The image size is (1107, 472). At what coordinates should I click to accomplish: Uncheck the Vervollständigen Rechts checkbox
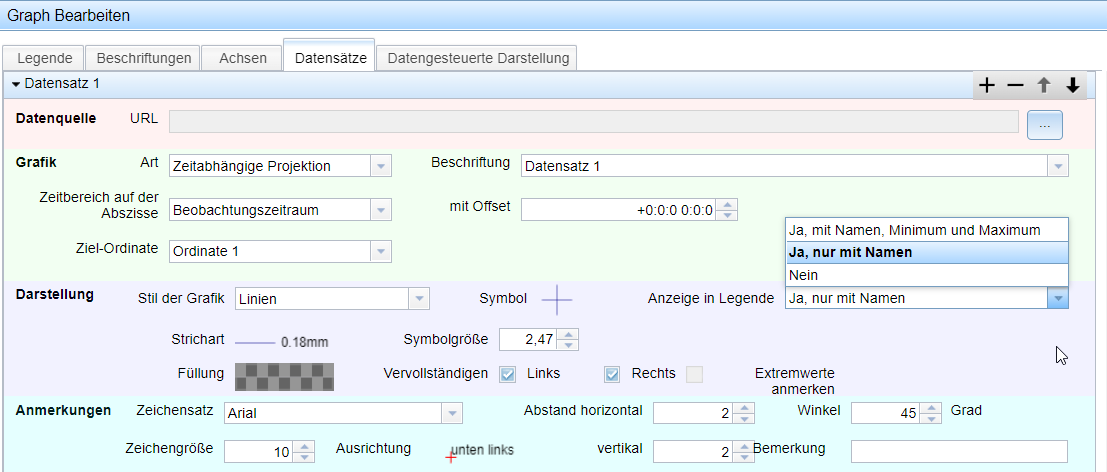click(611, 375)
